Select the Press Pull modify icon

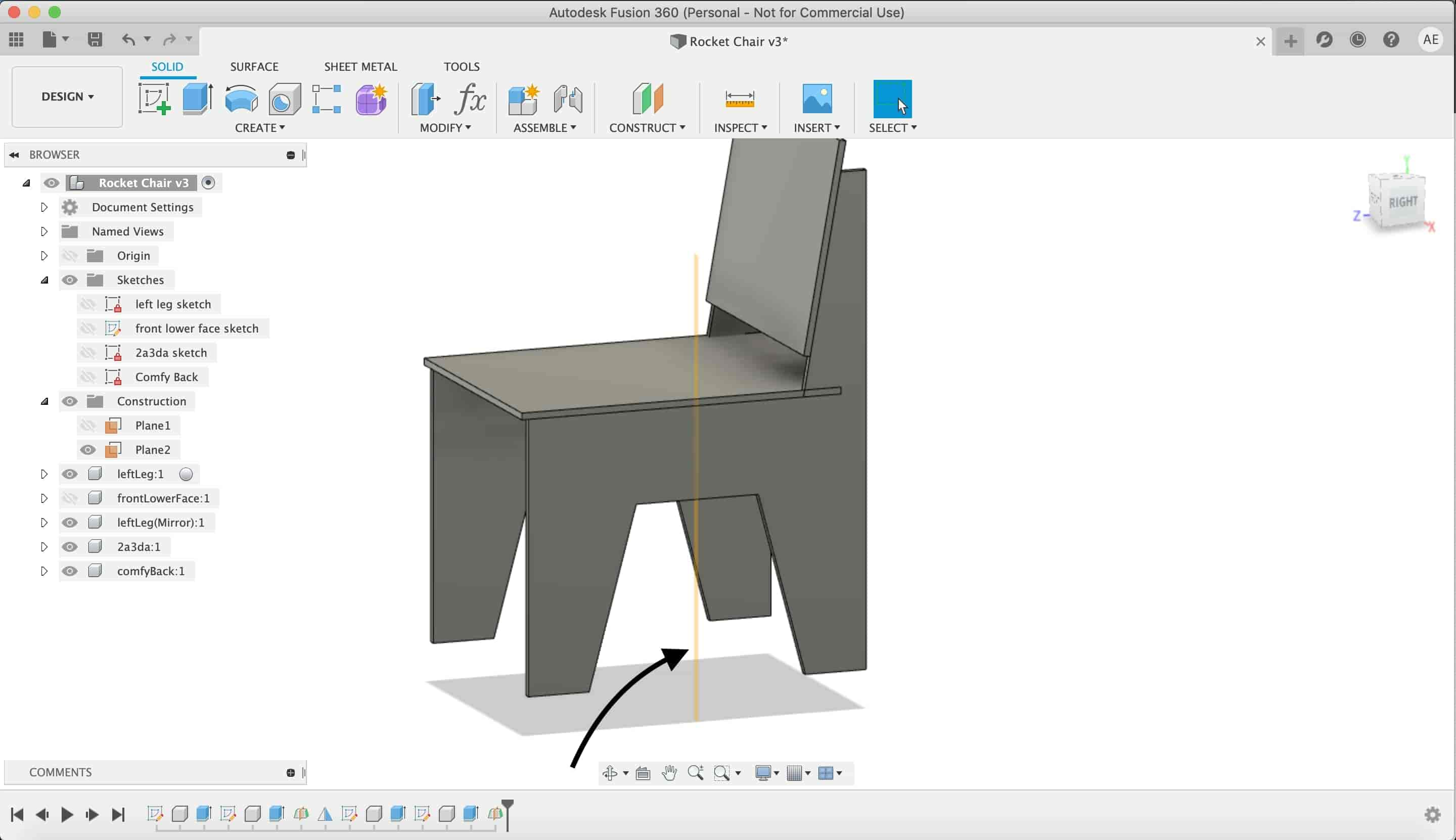[x=425, y=99]
